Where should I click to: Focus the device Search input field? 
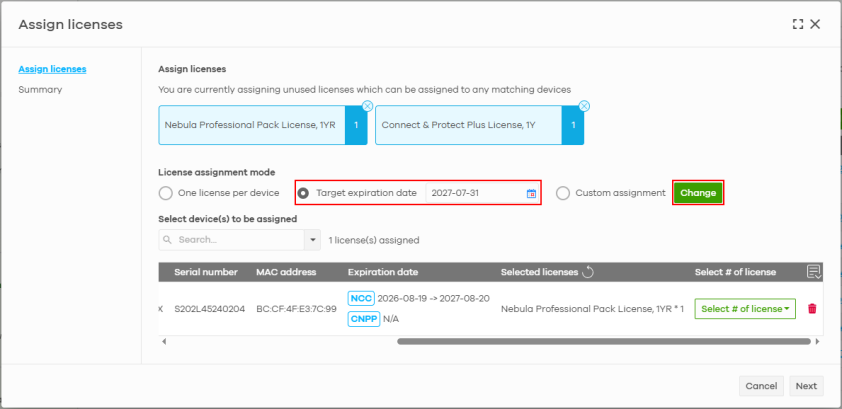tap(231, 240)
